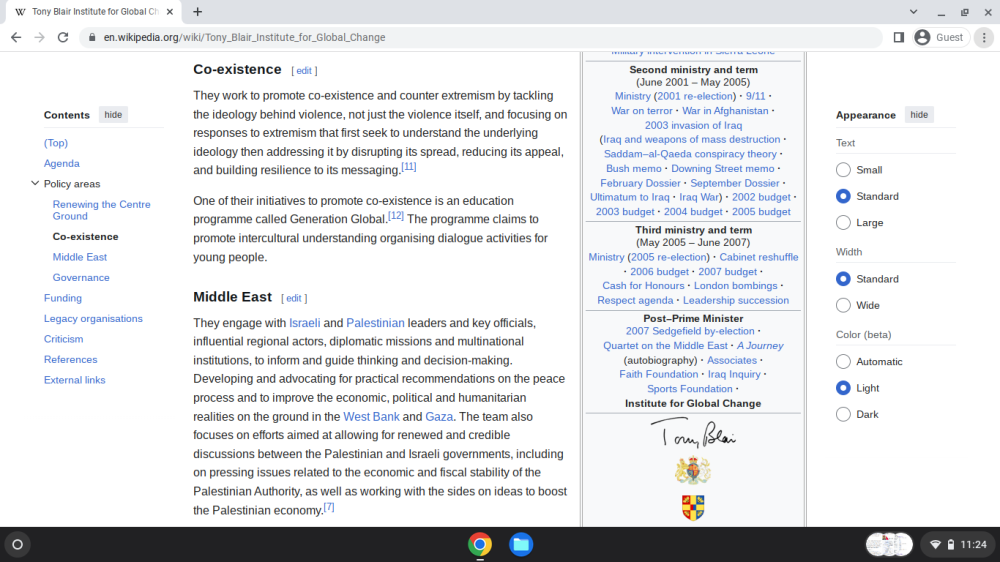Close the Tony Blair Institute tab
1000x562 pixels.
pos(170,11)
